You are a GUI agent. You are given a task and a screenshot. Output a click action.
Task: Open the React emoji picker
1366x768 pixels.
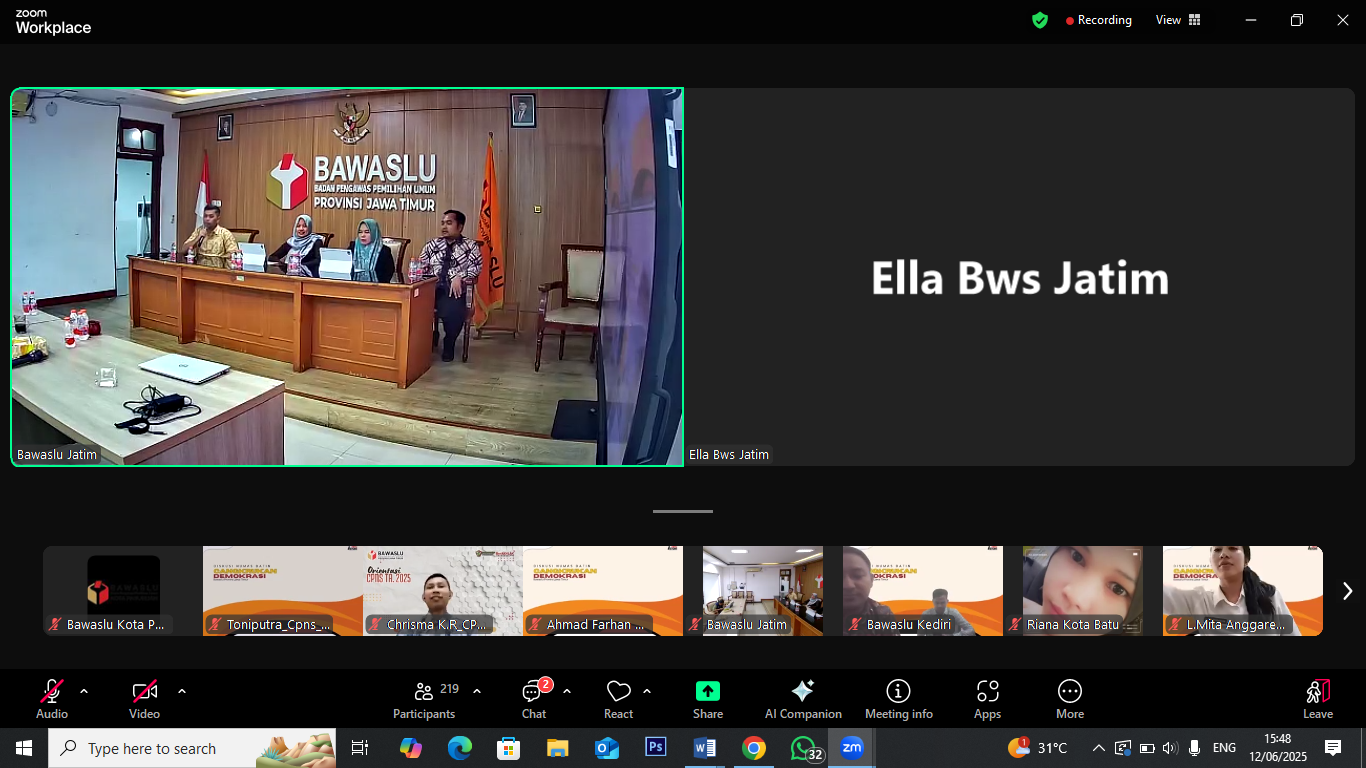point(619,698)
